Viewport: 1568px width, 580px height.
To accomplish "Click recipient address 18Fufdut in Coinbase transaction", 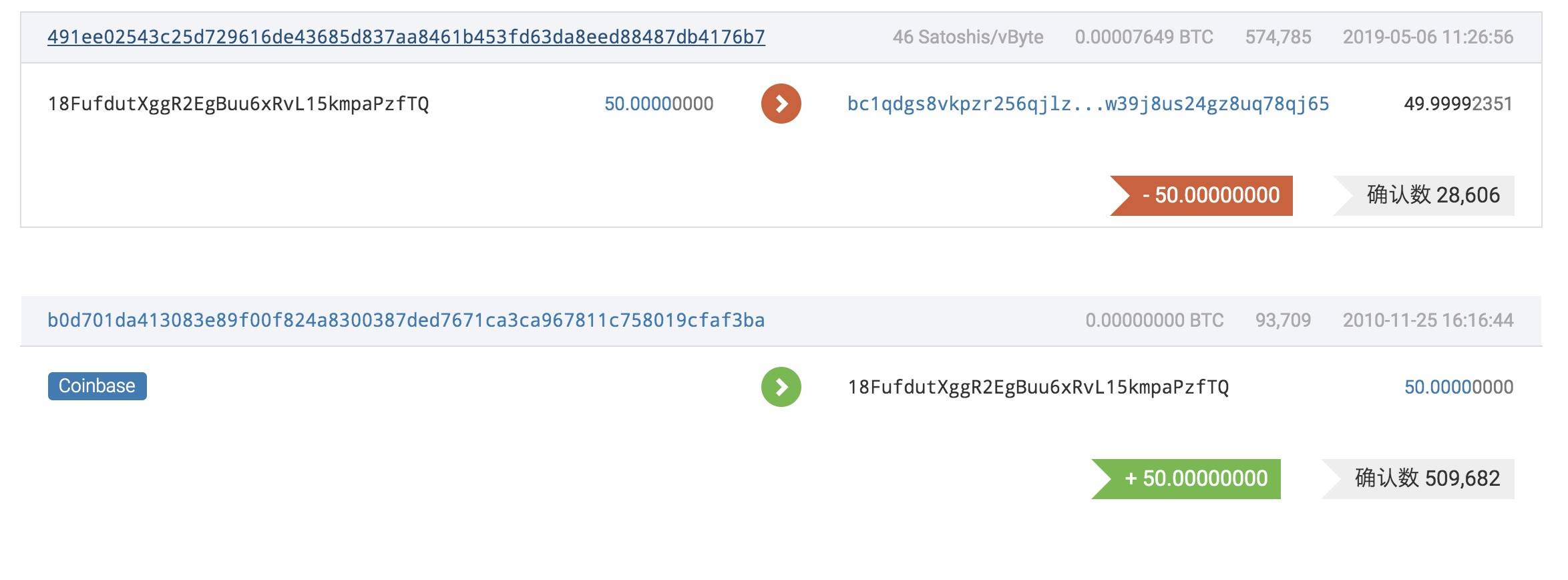I will click(1038, 387).
